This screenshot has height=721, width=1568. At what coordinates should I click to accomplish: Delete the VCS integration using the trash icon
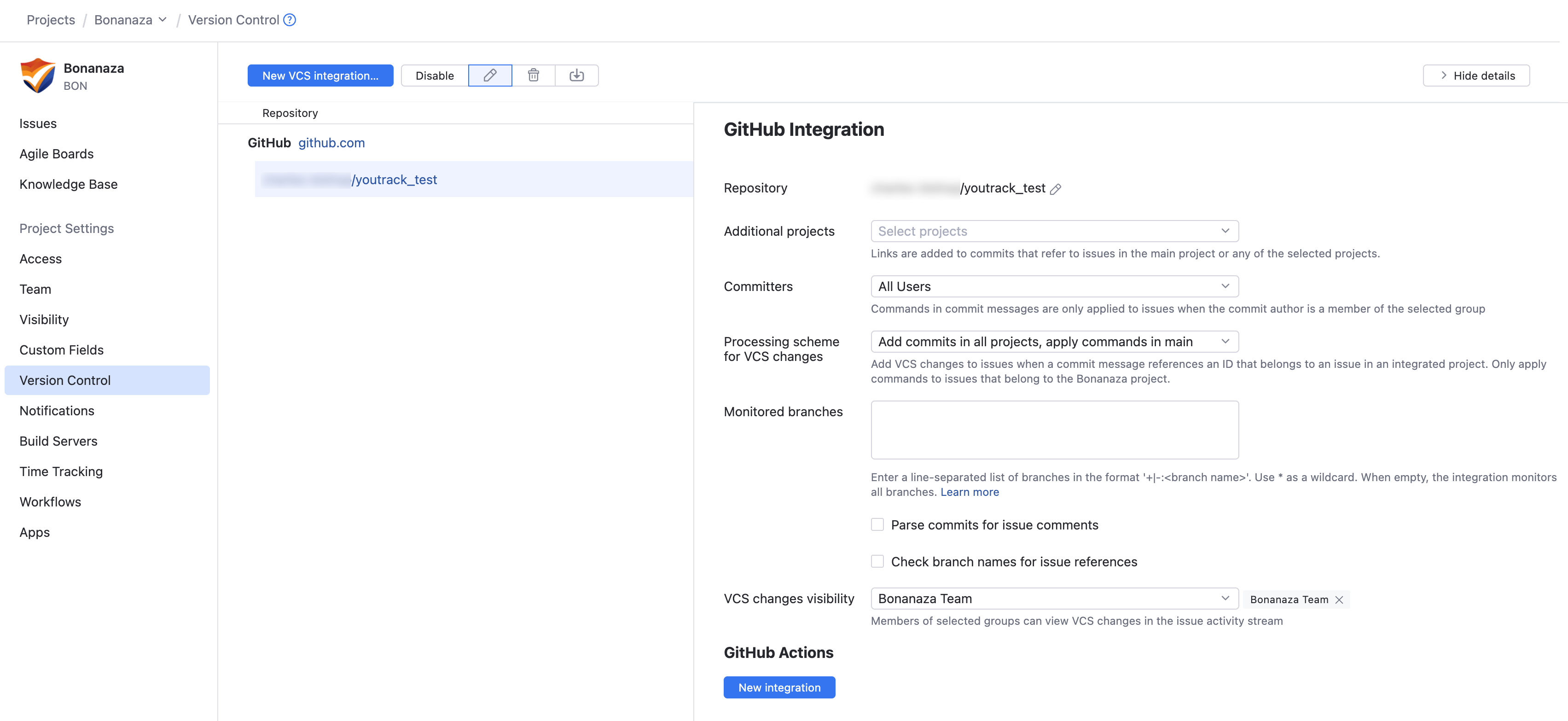(x=533, y=75)
